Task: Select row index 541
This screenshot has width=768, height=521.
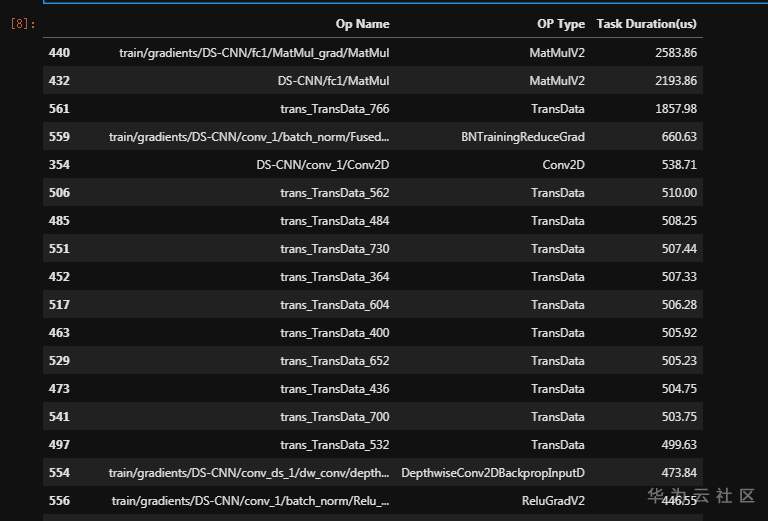Action: click(59, 417)
